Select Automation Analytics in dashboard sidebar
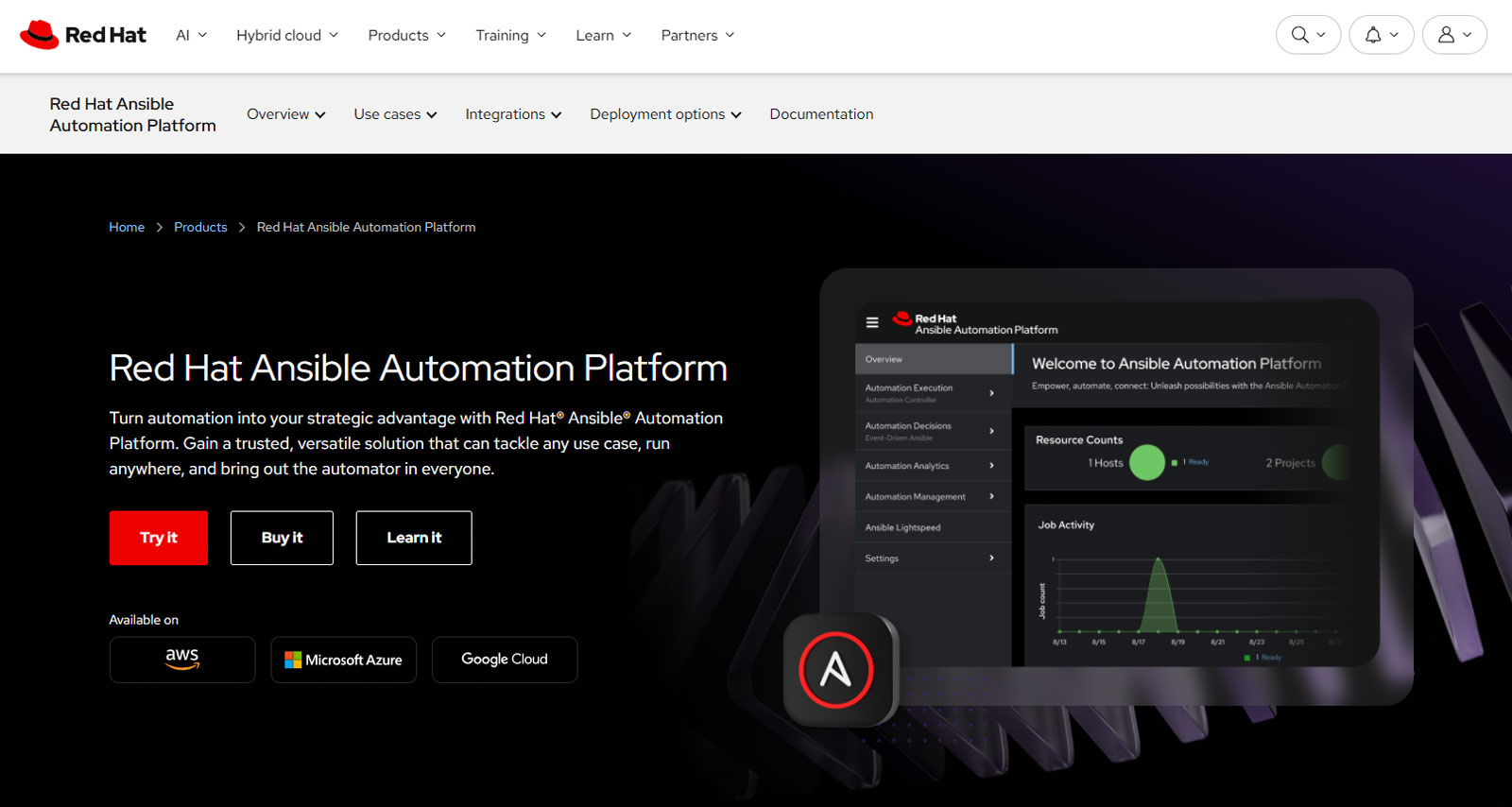Screen dimensions: 1512x807 click(934, 466)
